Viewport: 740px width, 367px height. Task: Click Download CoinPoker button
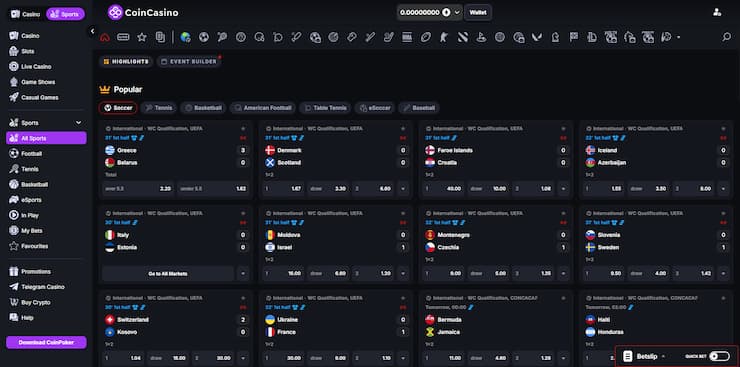coord(46,342)
